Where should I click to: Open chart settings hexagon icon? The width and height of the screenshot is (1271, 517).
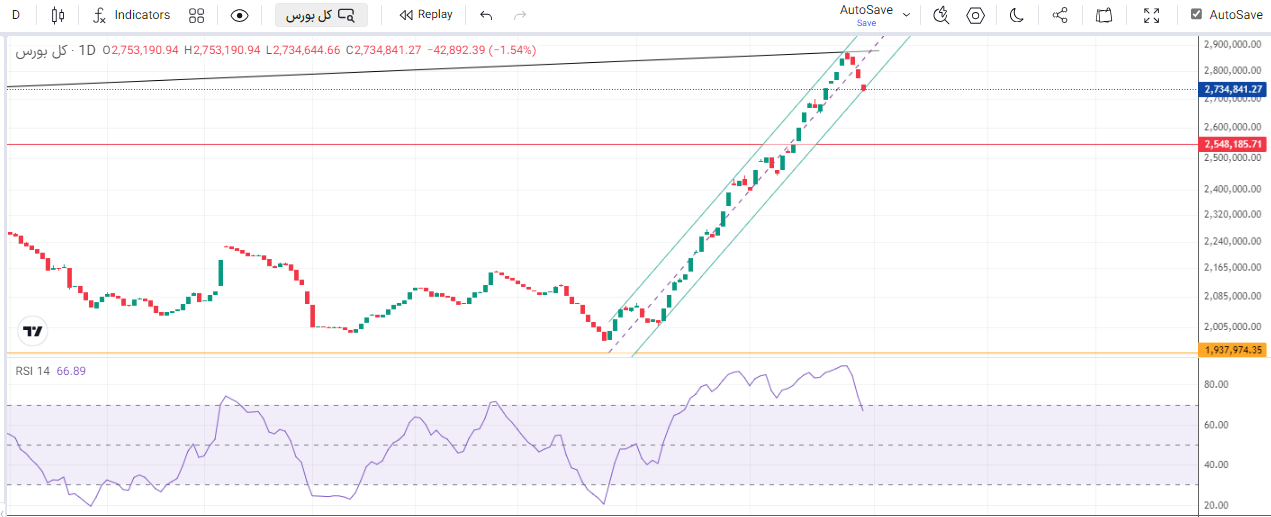[976, 15]
